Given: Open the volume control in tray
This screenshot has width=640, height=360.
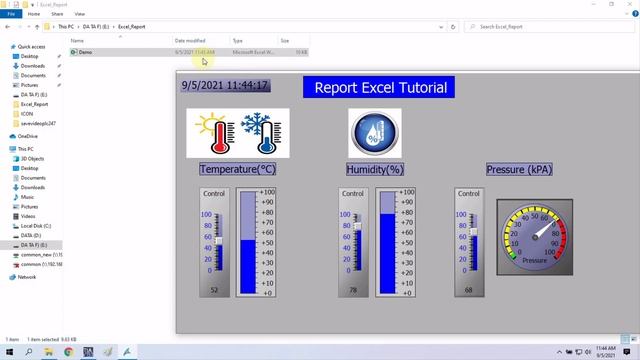Looking at the screenshot, I should 588,352.
